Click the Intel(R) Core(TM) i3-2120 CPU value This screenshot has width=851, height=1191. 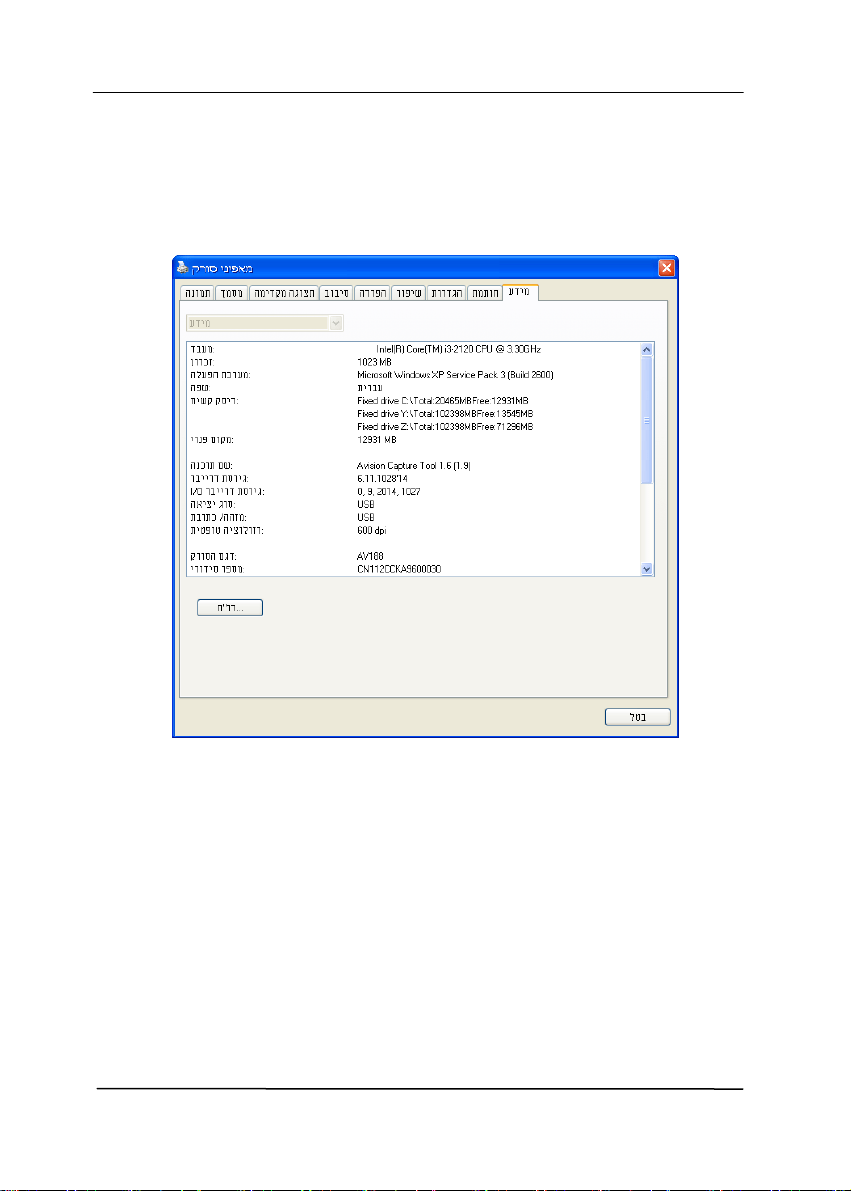(458, 349)
